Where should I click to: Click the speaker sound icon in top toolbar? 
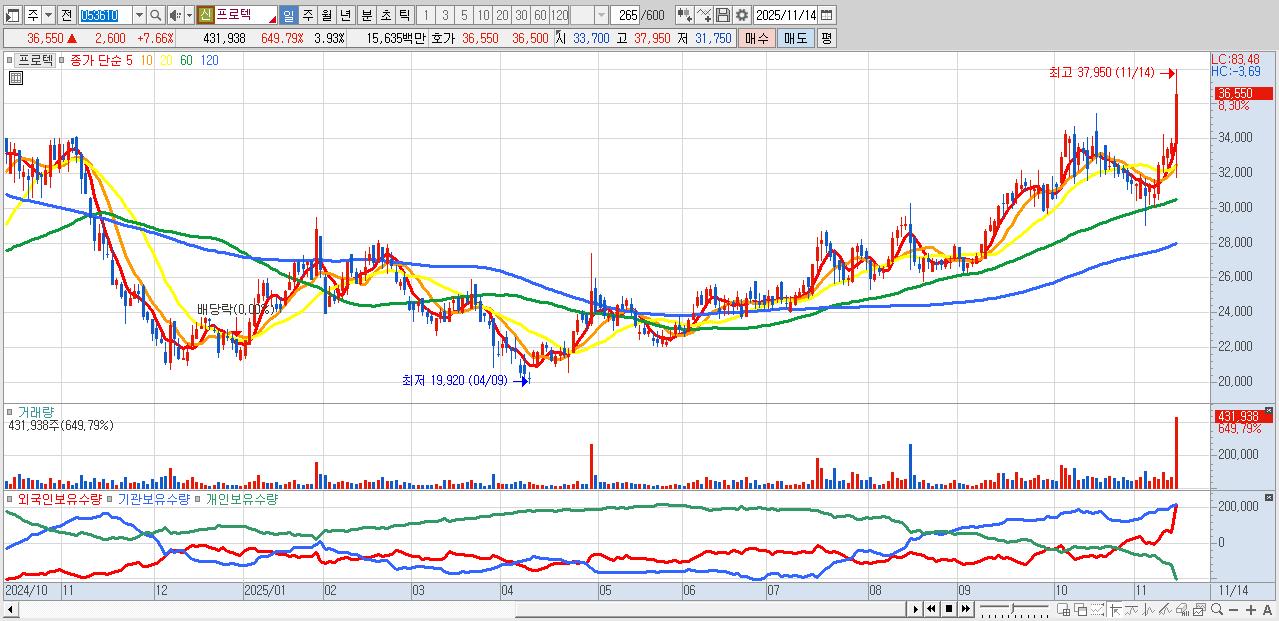click(x=175, y=15)
